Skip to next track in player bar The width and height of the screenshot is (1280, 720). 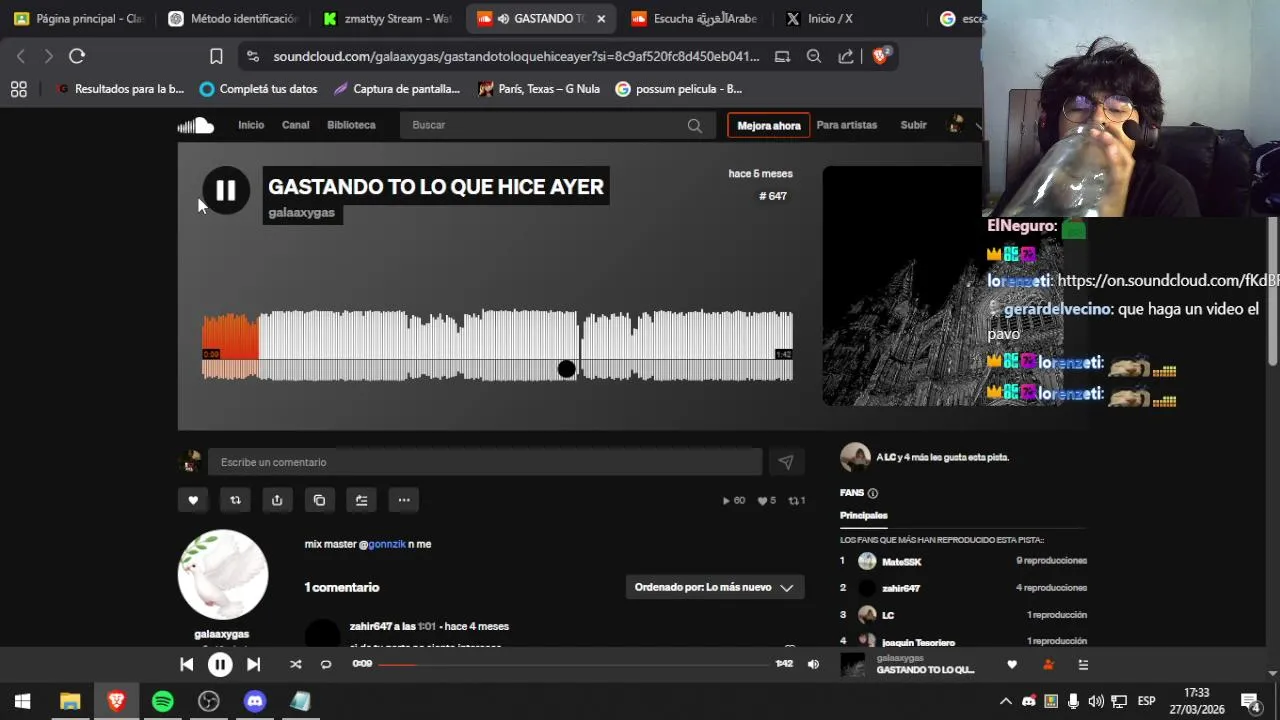pos(253,664)
